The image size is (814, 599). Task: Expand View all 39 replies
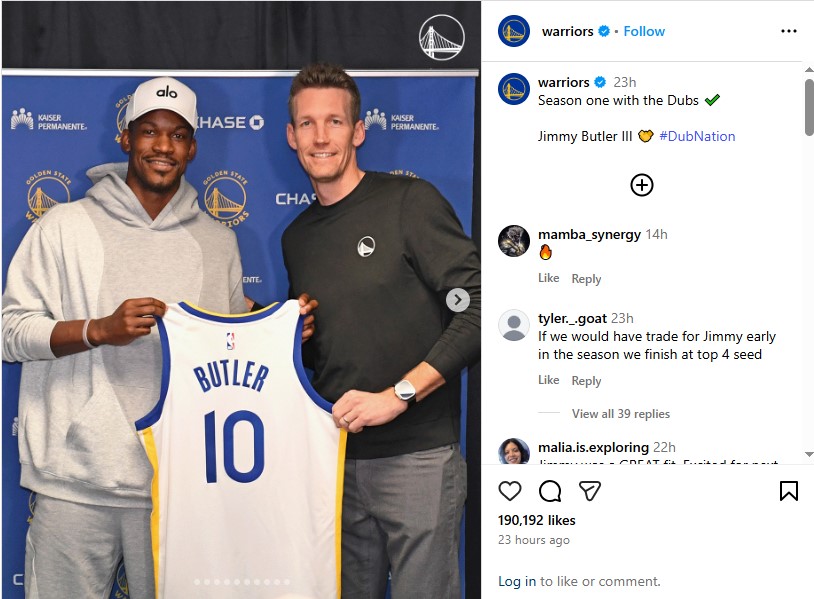click(x=620, y=414)
